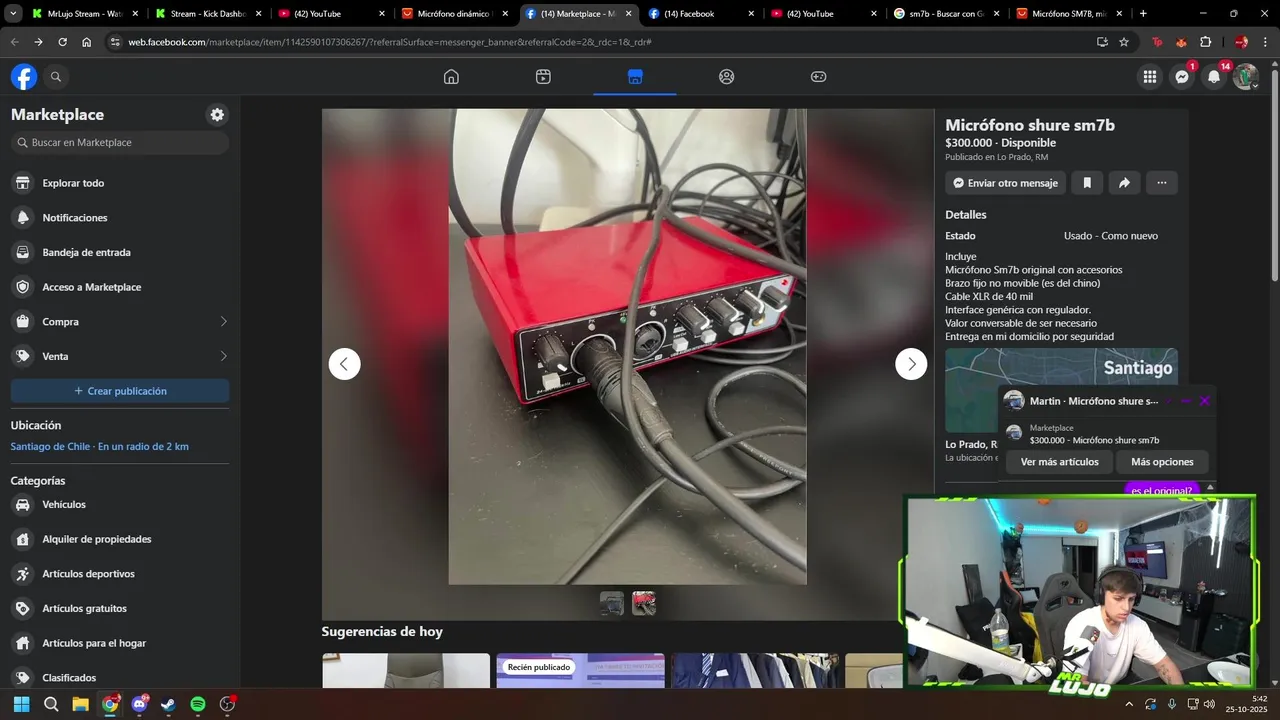Open a new browser tab plus button

(x=1143, y=14)
